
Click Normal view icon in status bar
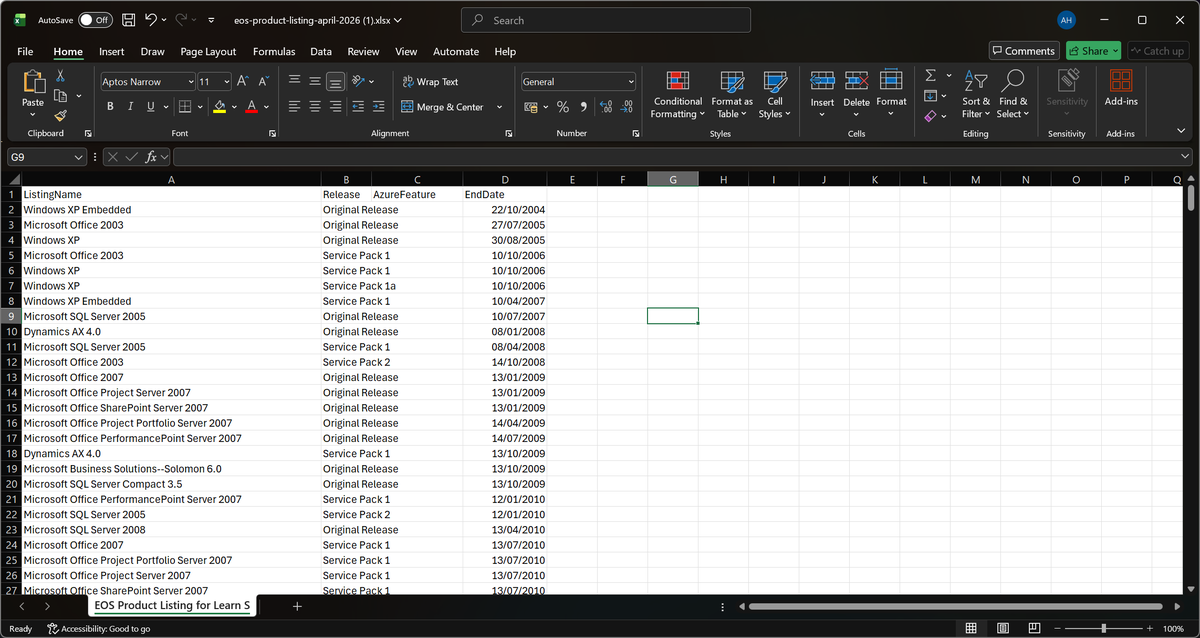pyautogui.click(x=970, y=628)
